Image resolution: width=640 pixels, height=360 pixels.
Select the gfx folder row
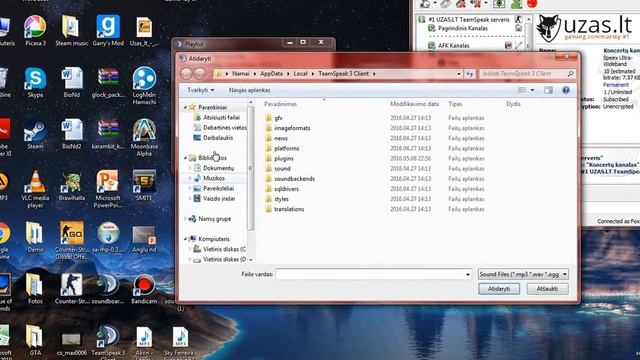[376, 118]
